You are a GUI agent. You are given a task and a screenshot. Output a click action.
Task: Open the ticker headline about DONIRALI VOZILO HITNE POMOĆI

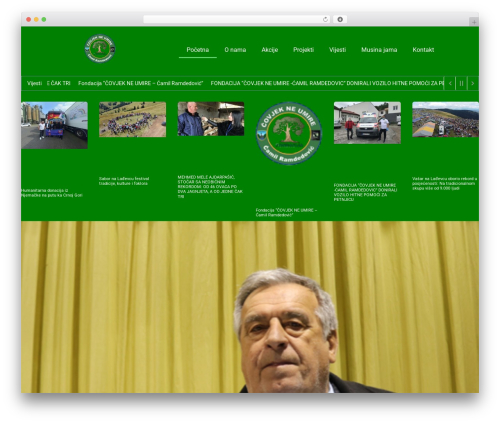pos(327,83)
